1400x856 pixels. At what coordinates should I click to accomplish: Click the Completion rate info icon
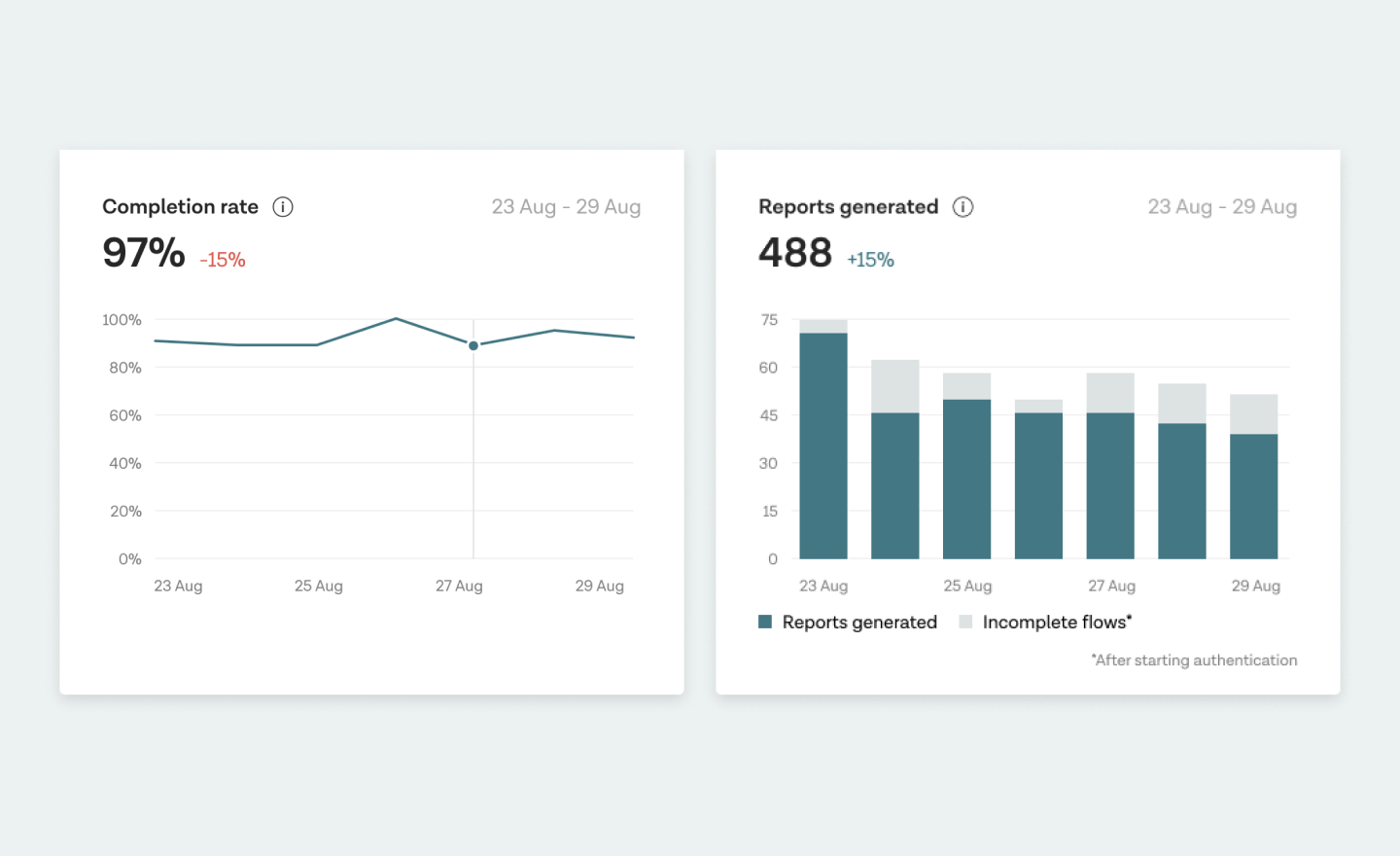(282, 206)
